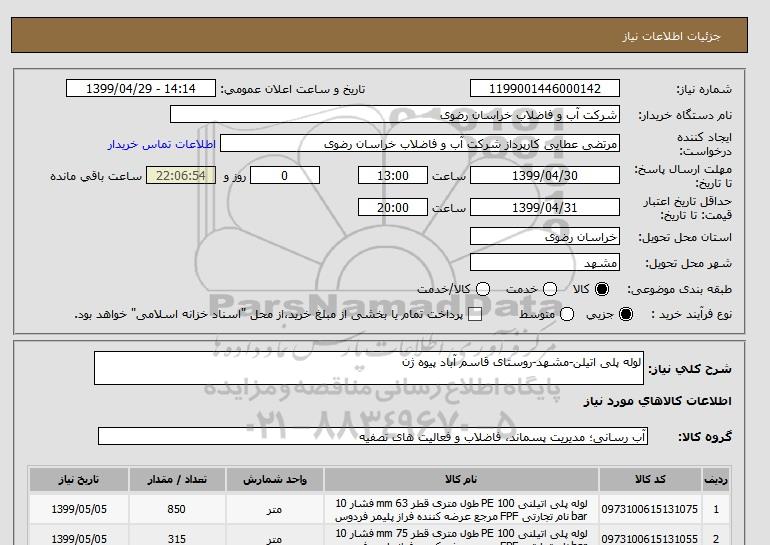Select the کالا radio button
The height and width of the screenshot is (545, 770).
[602, 289]
